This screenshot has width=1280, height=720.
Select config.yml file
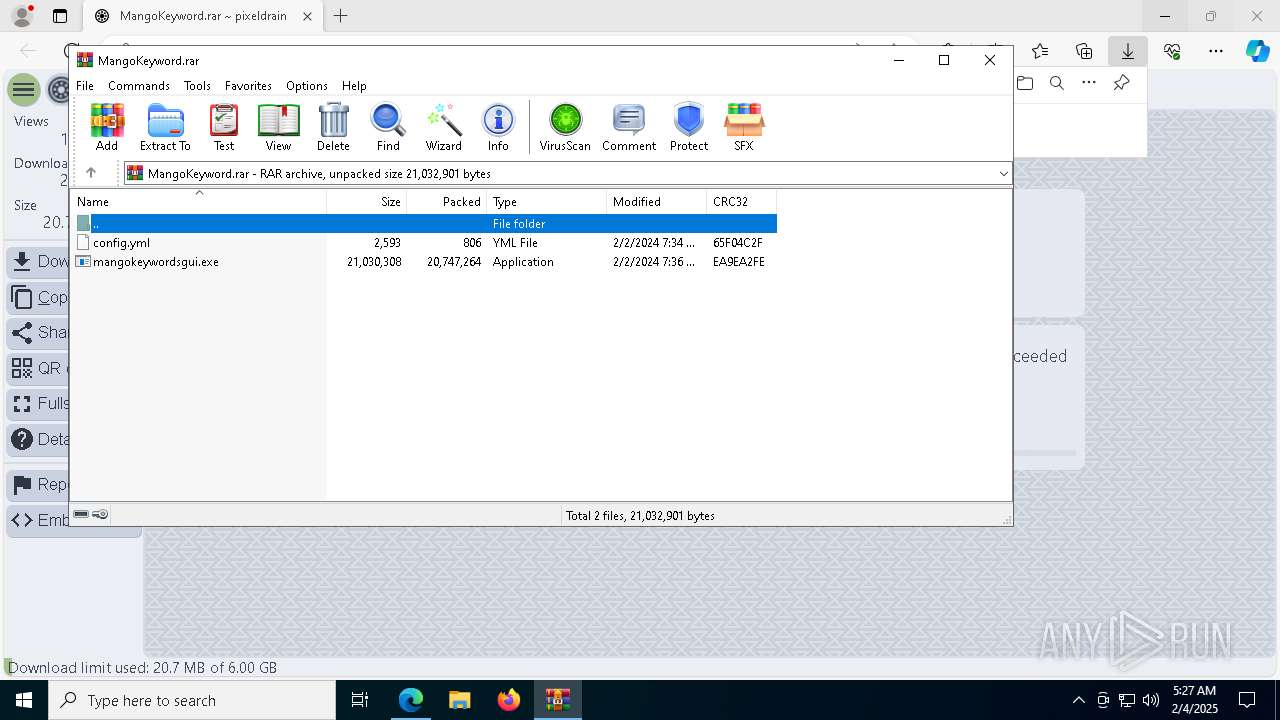point(121,242)
